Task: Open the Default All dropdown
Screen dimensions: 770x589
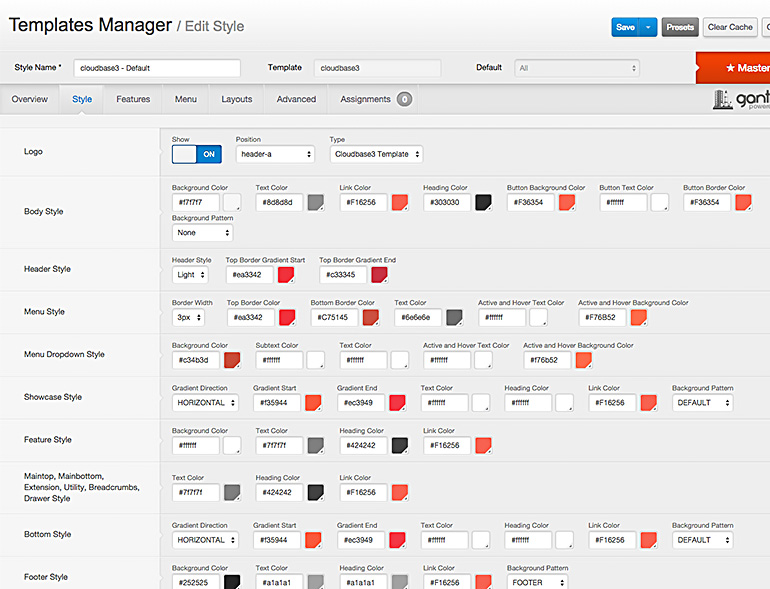Action: 577,68
